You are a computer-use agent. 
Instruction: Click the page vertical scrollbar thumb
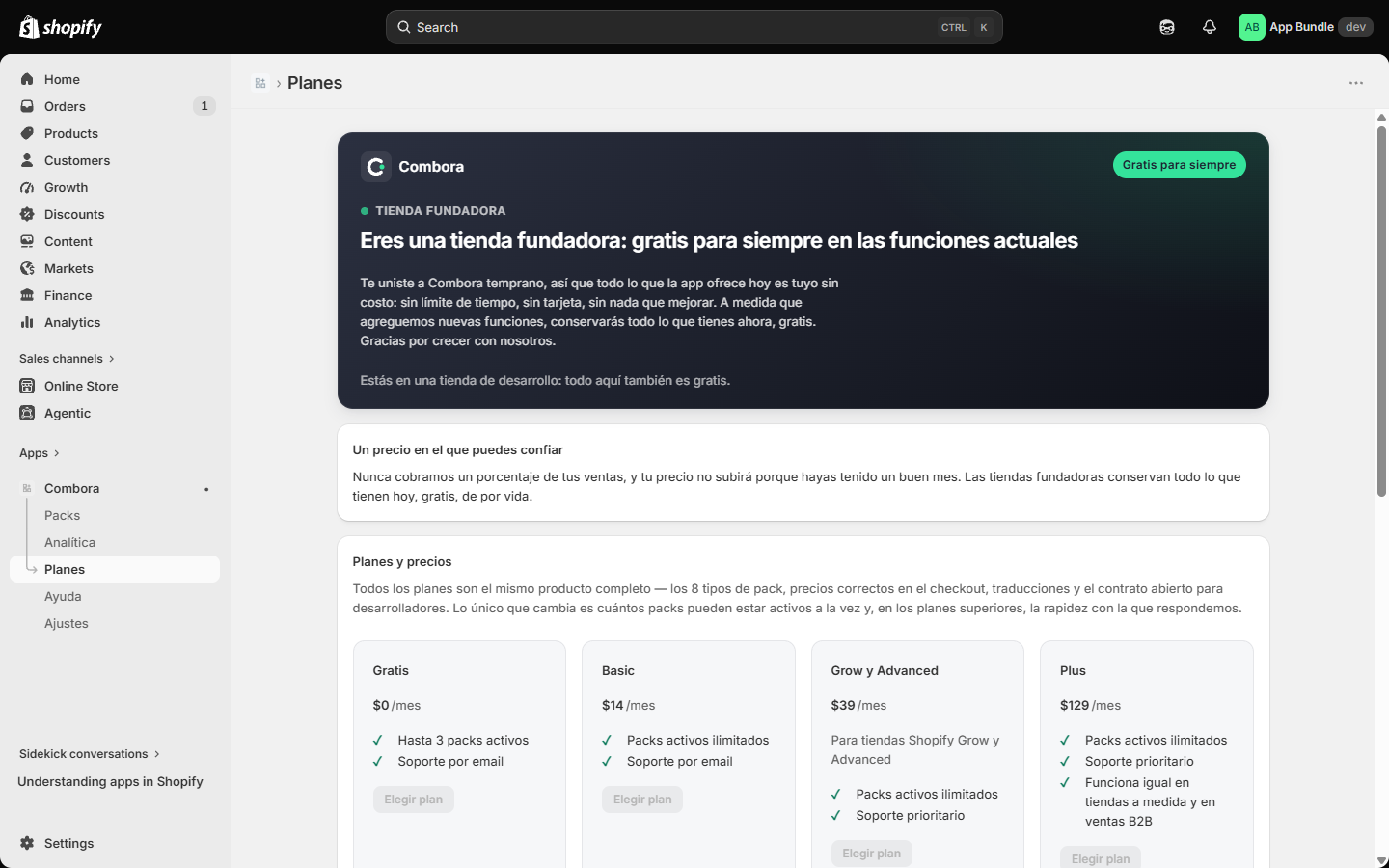(1381, 311)
